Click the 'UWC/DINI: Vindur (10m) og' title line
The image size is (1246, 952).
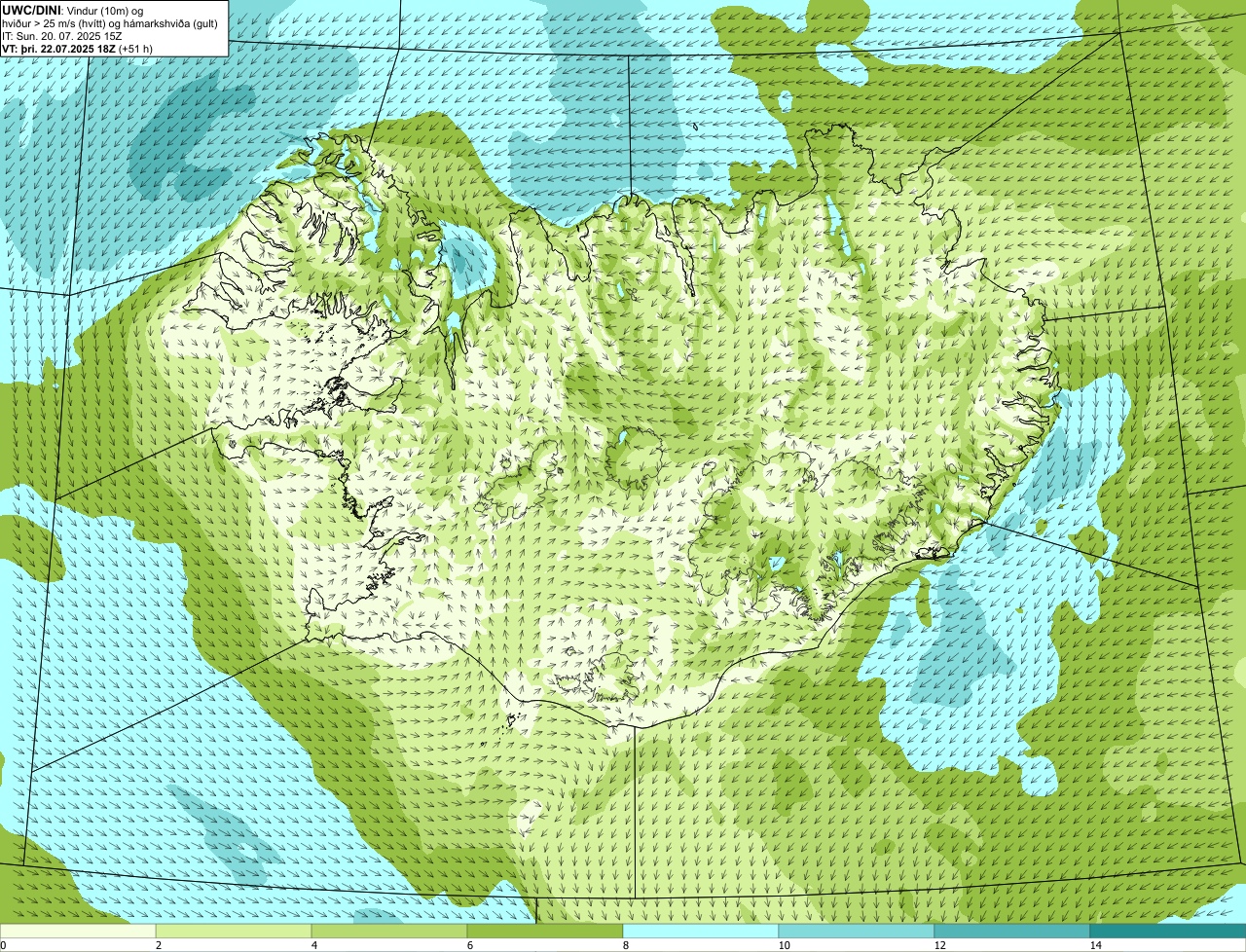[x=73, y=10]
